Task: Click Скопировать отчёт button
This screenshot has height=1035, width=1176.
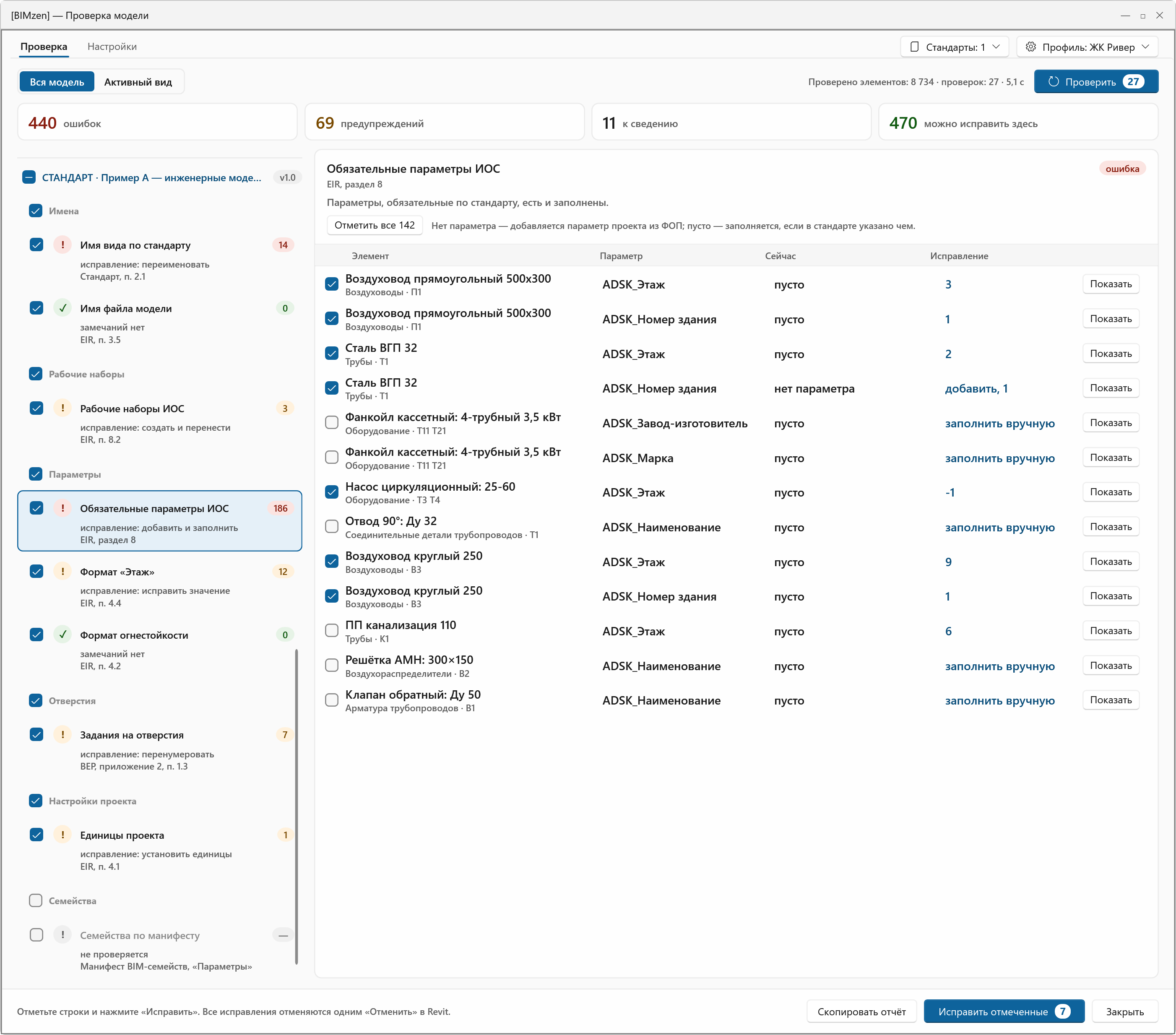Action: coord(861,1012)
